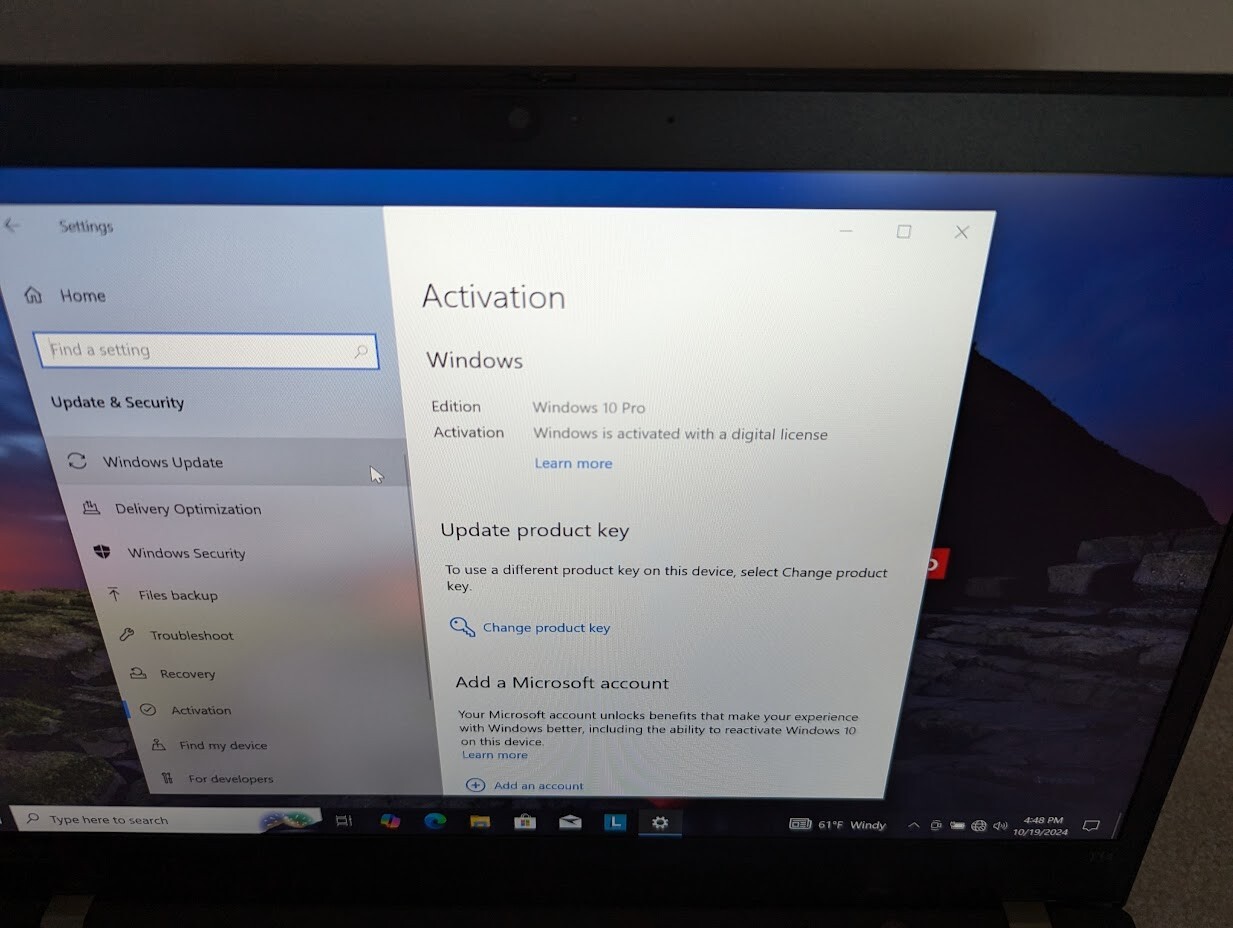Click the battery tray icon
The image size is (1233, 928).
pyautogui.click(x=957, y=826)
